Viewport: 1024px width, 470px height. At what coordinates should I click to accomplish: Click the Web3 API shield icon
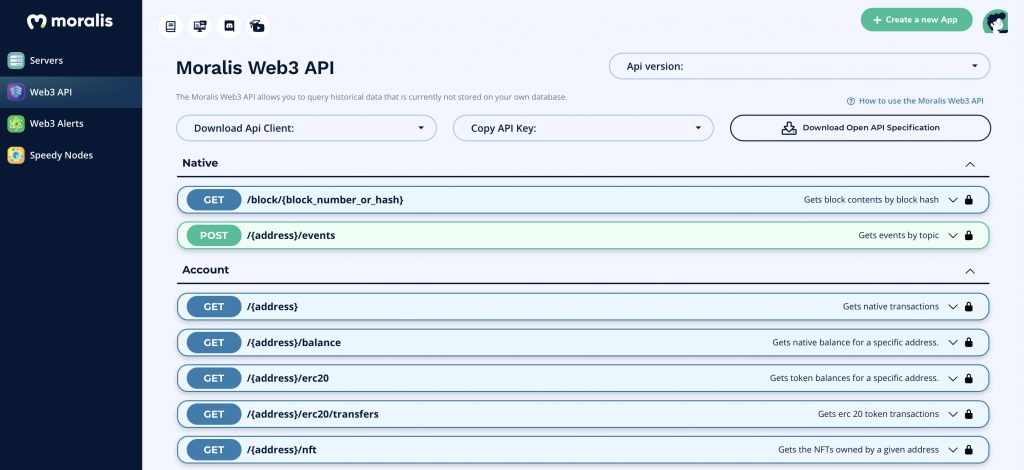tap(16, 92)
